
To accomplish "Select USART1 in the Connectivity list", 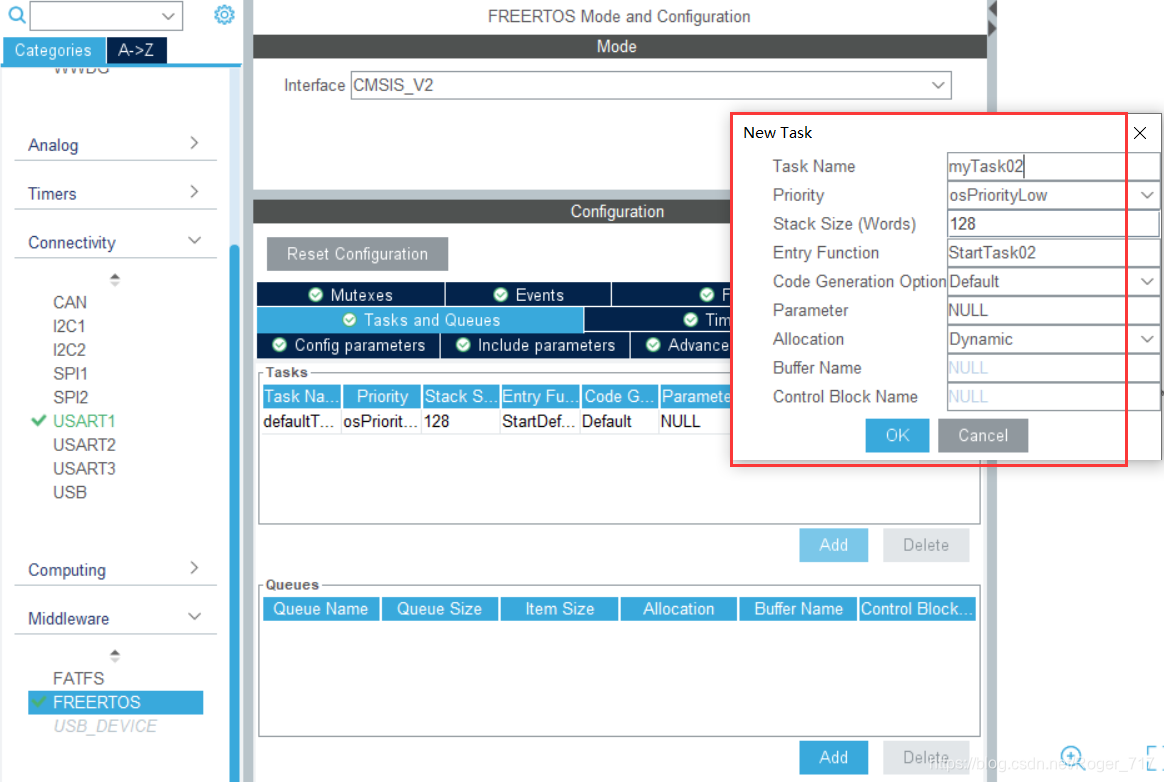I will point(84,421).
